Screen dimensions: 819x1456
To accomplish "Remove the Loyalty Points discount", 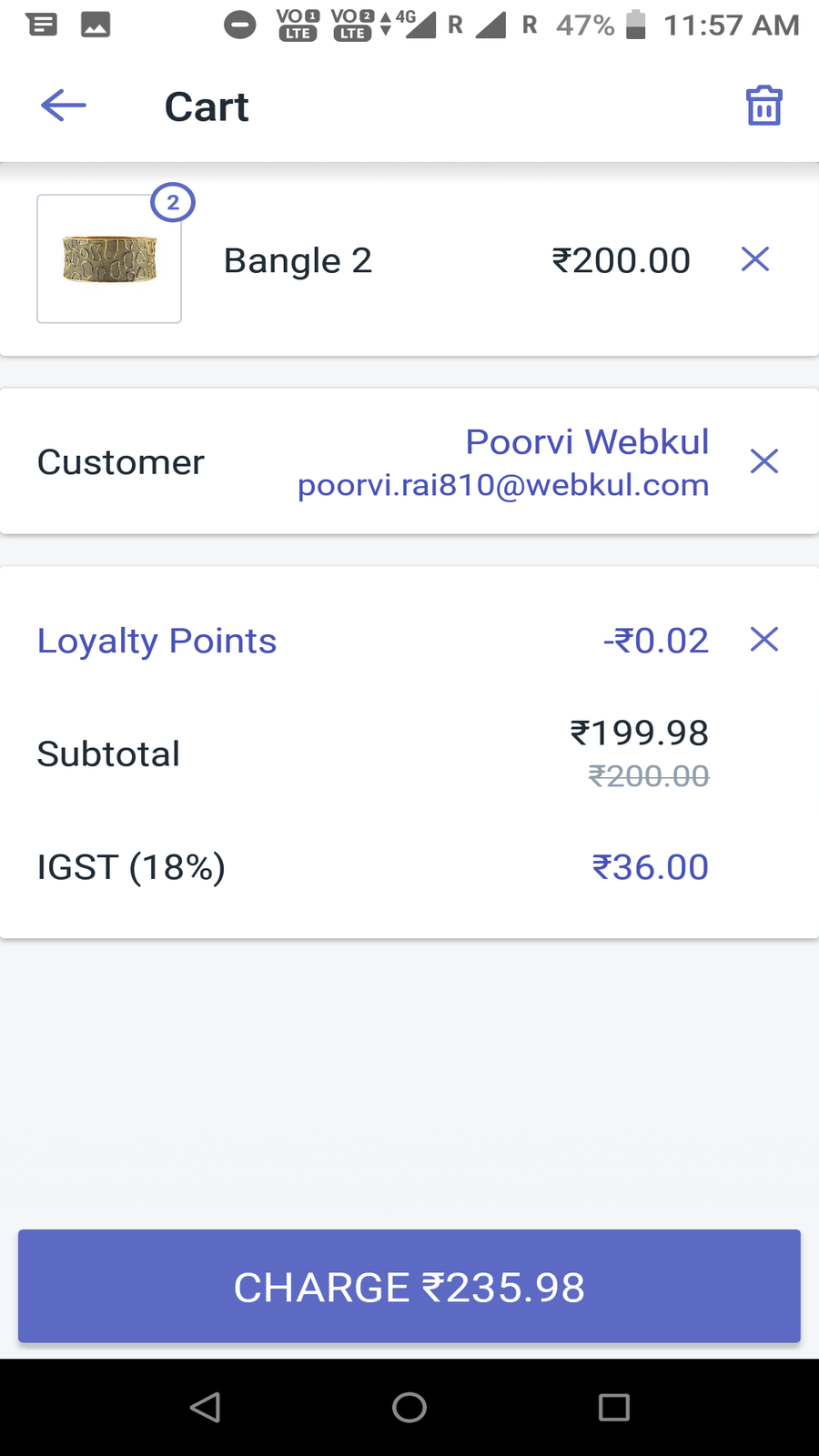I will point(763,640).
